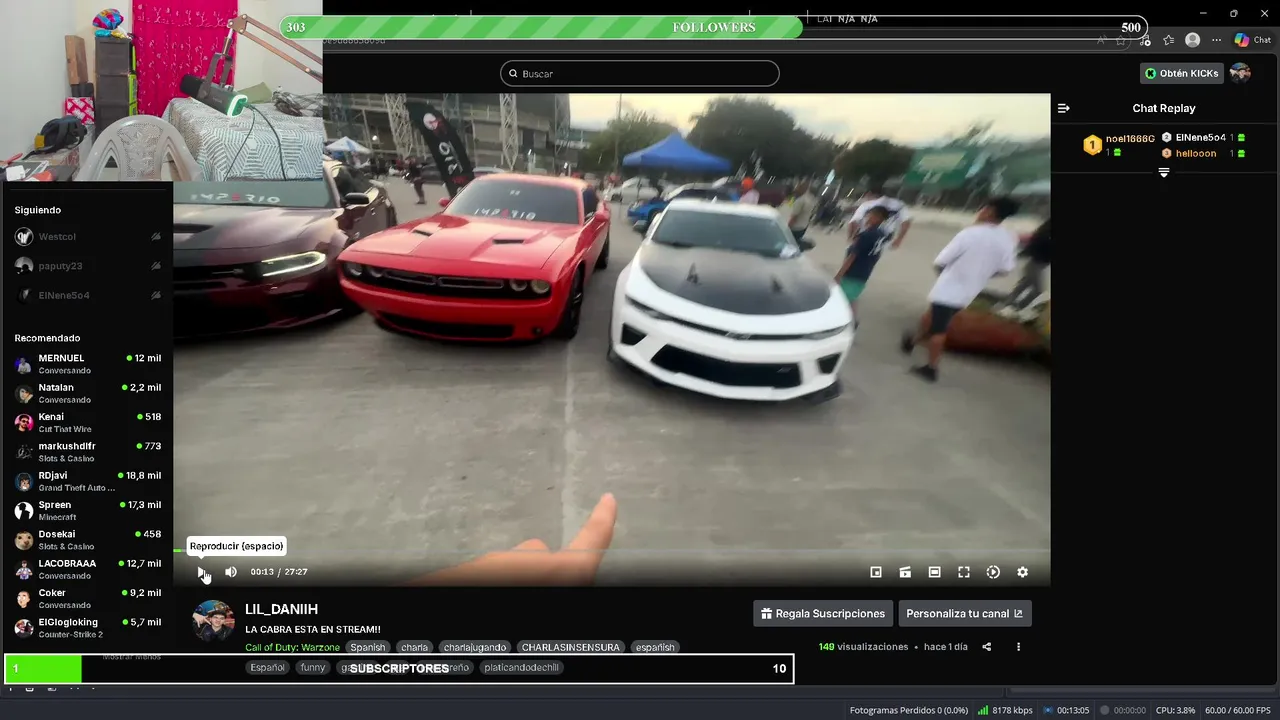1280x720 pixels.
Task: Click the play video button
Action: pos(201,572)
